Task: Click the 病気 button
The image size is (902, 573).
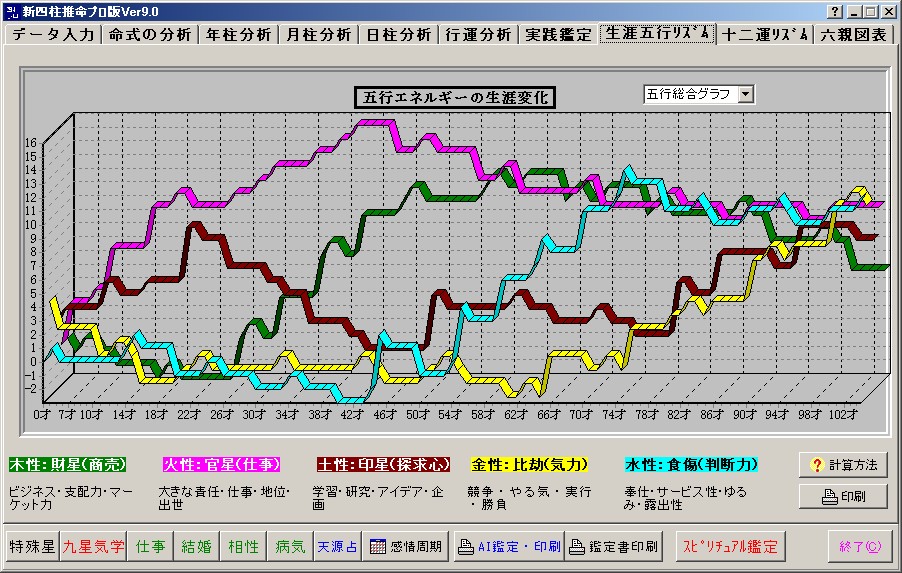Action: [290, 546]
